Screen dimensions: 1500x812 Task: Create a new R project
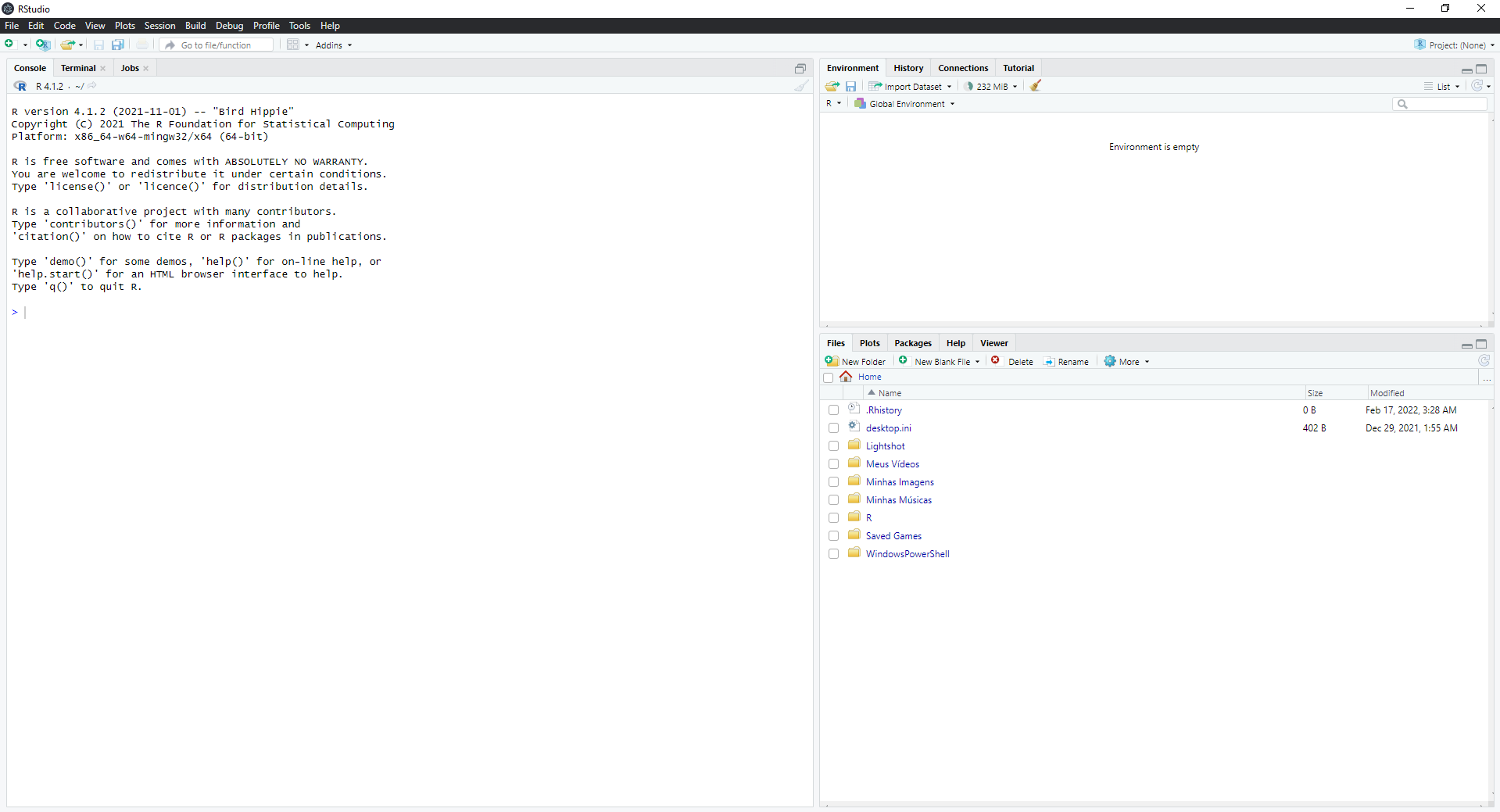click(x=43, y=45)
